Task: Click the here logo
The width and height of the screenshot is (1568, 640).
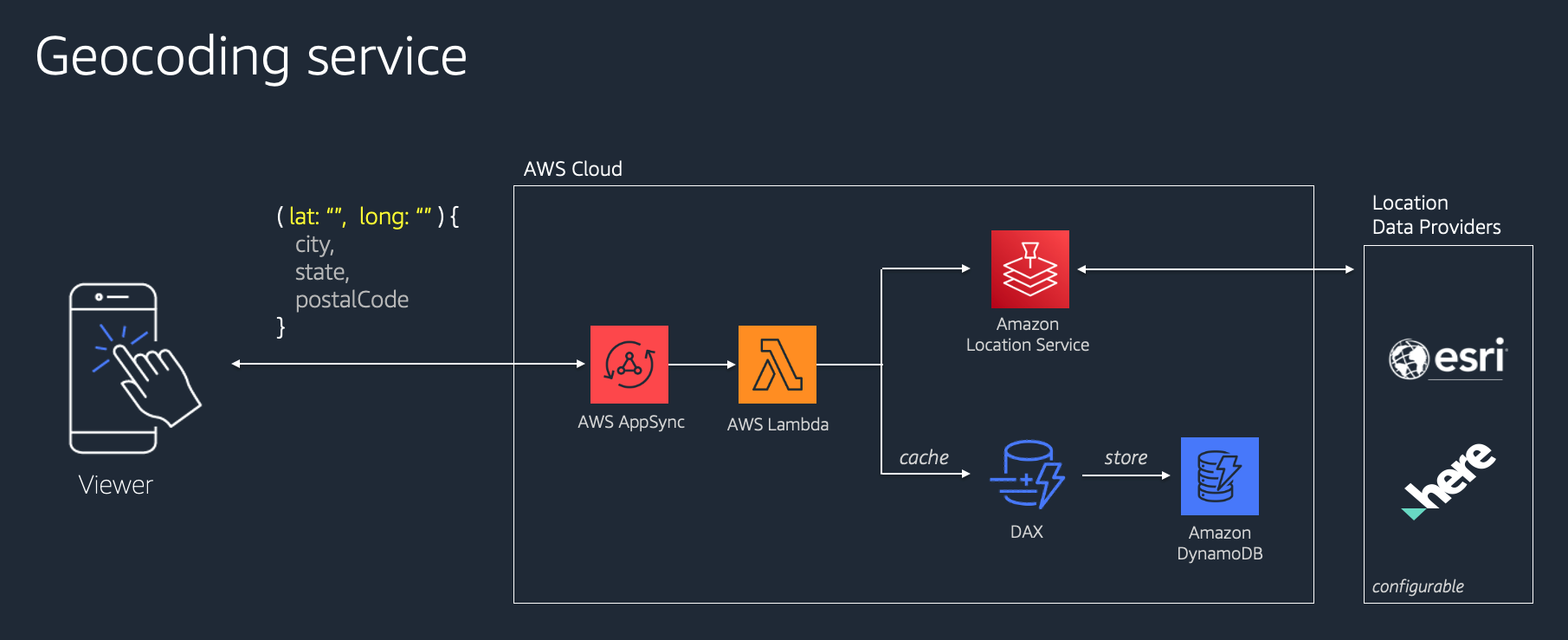Action: 1449,481
